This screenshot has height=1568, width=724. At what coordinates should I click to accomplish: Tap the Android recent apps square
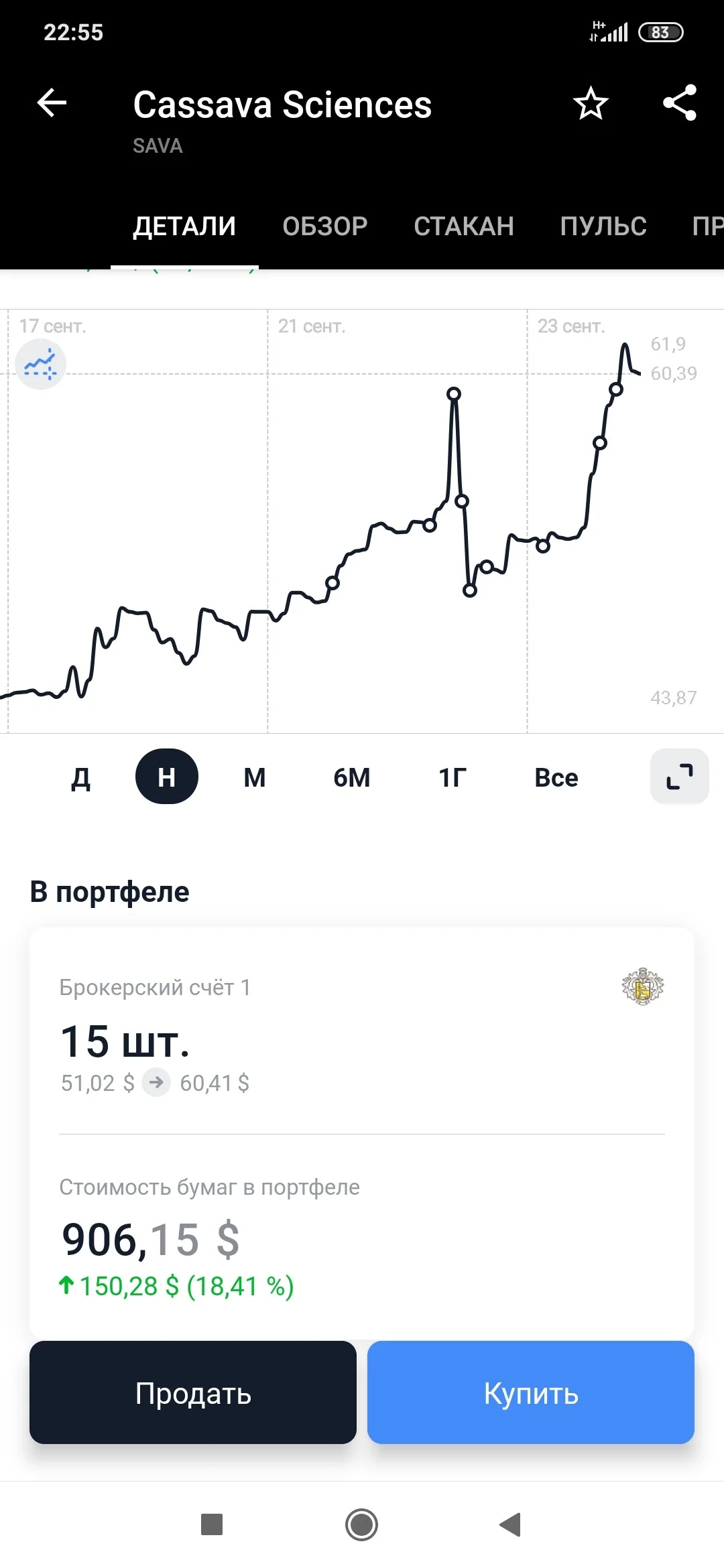[x=212, y=1524]
